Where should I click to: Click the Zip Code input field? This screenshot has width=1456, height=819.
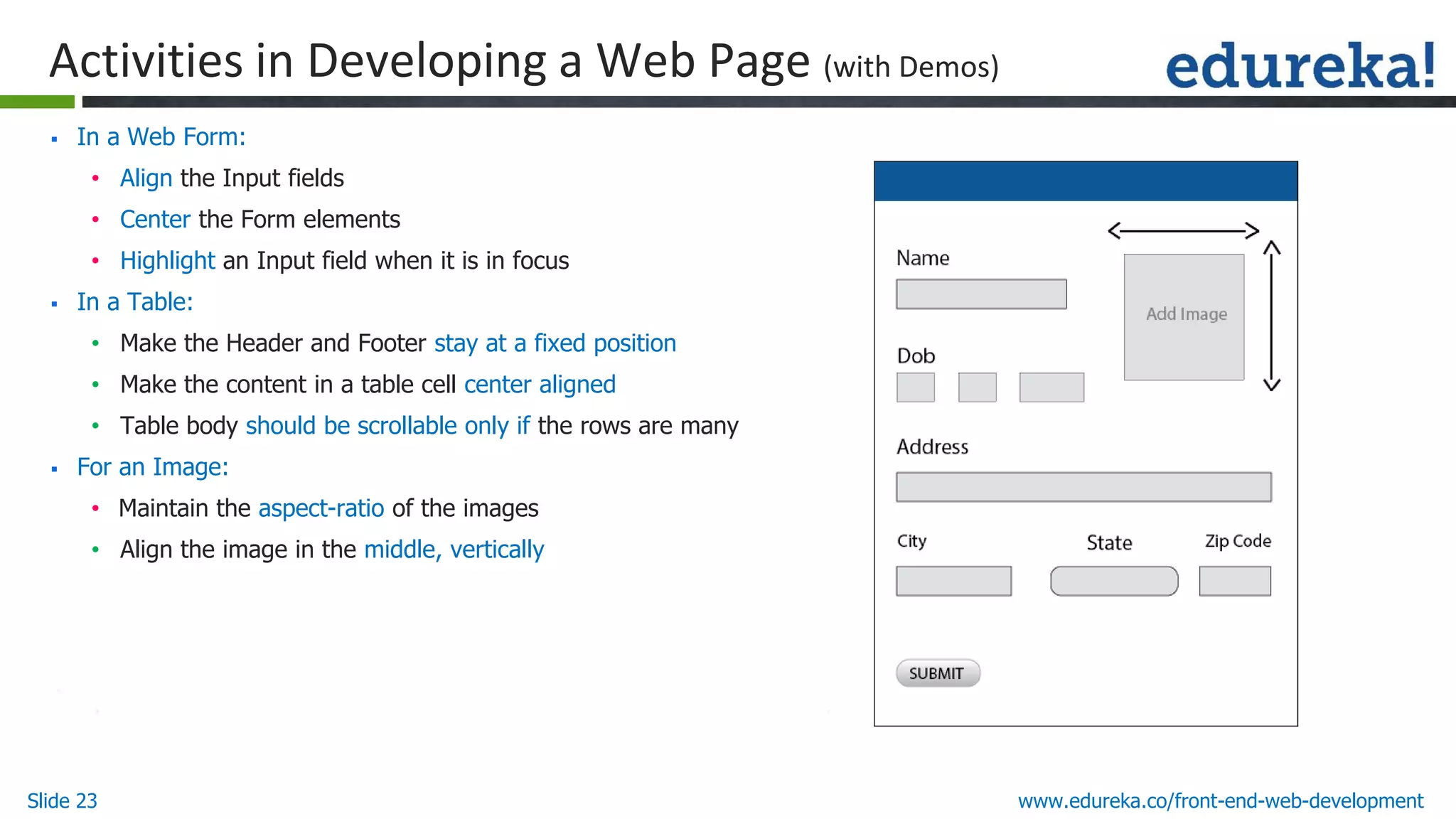tap(1235, 581)
